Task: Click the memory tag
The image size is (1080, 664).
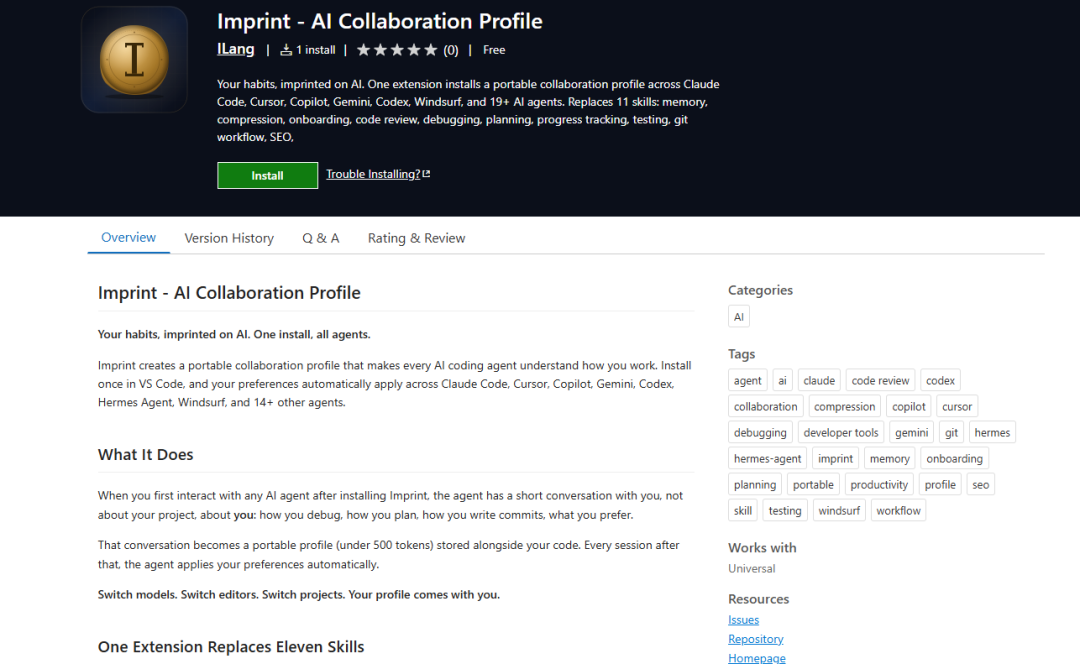Action: coord(889,459)
